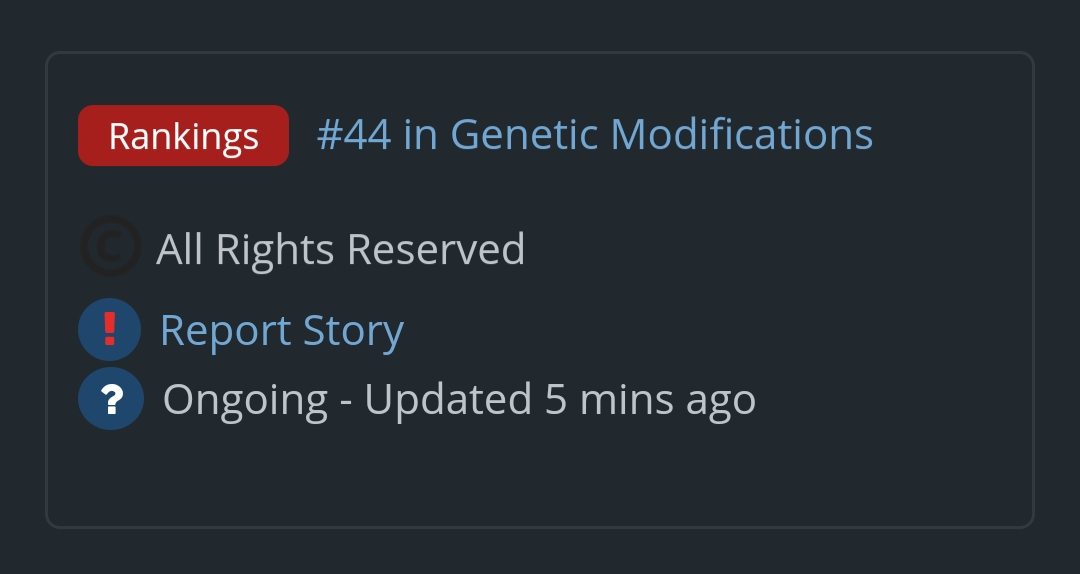Click the copyright symbol icon
Screen dimensions: 1080x574
tap(110, 247)
